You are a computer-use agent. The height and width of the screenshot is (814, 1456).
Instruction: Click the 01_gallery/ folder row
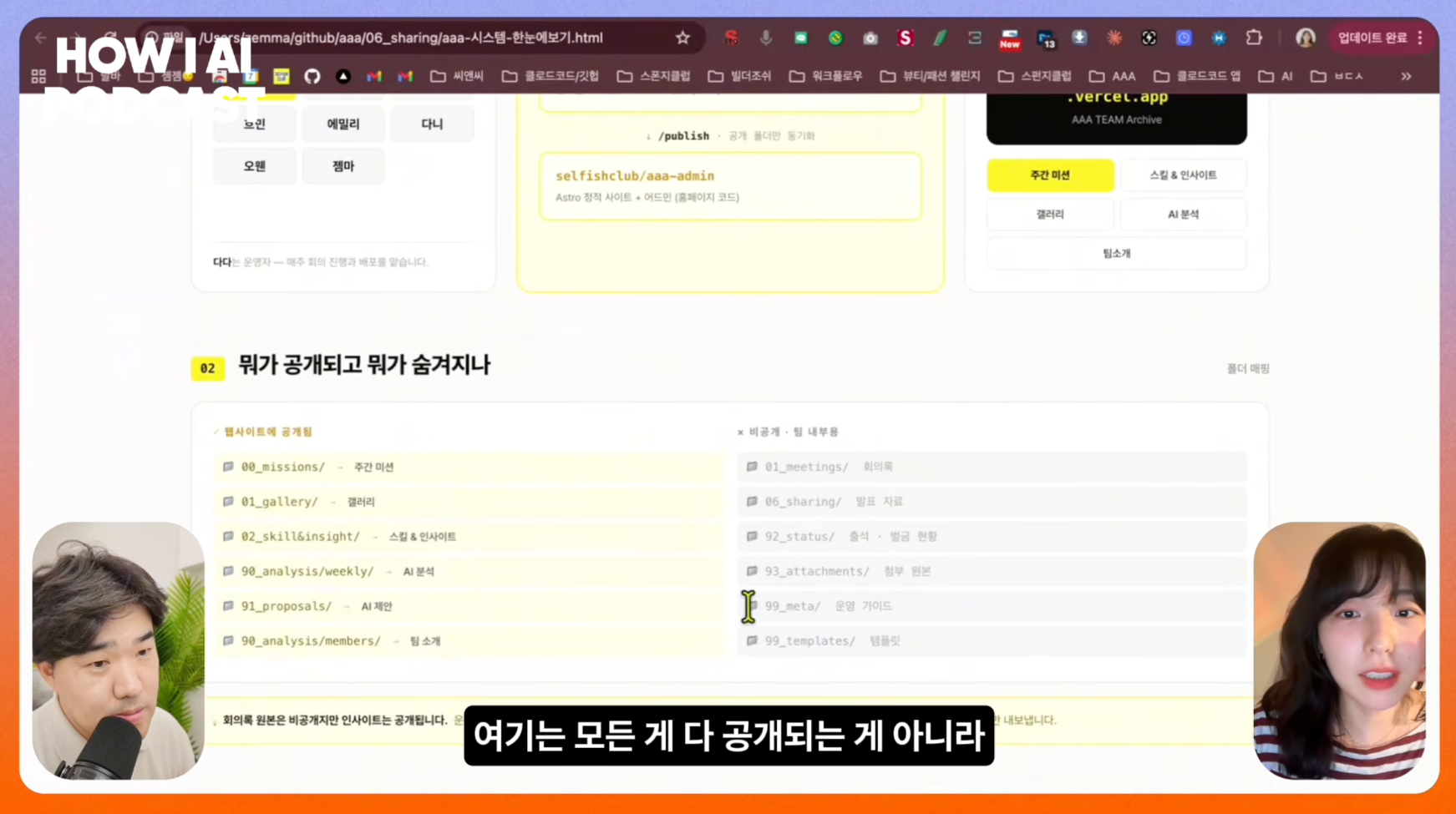click(x=469, y=502)
